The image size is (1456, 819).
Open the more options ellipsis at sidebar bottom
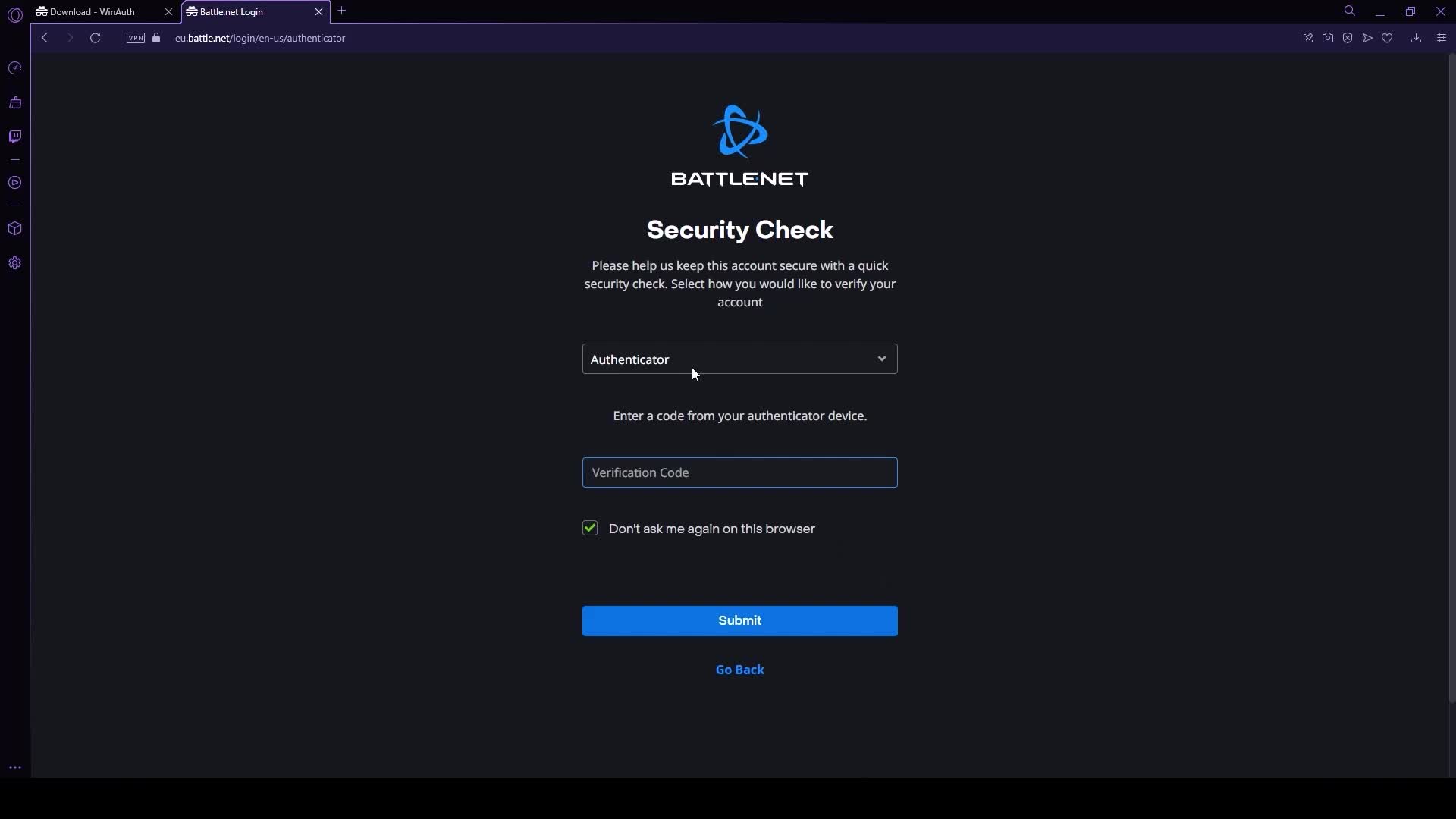point(15,767)
